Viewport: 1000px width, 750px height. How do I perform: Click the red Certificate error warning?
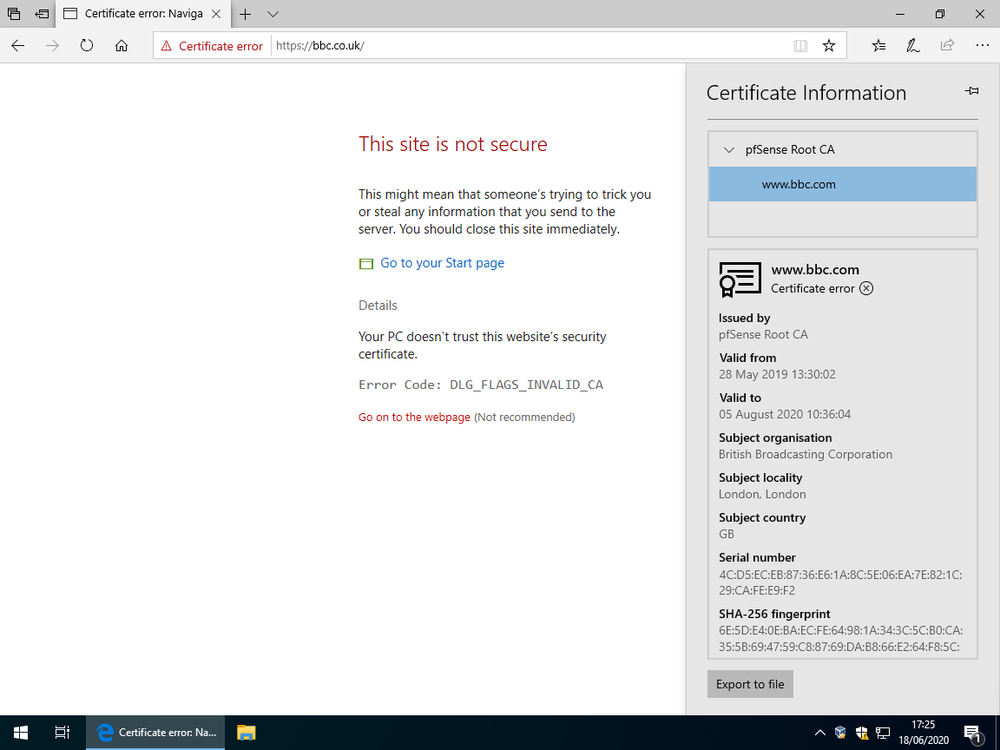tap(212, 46)
